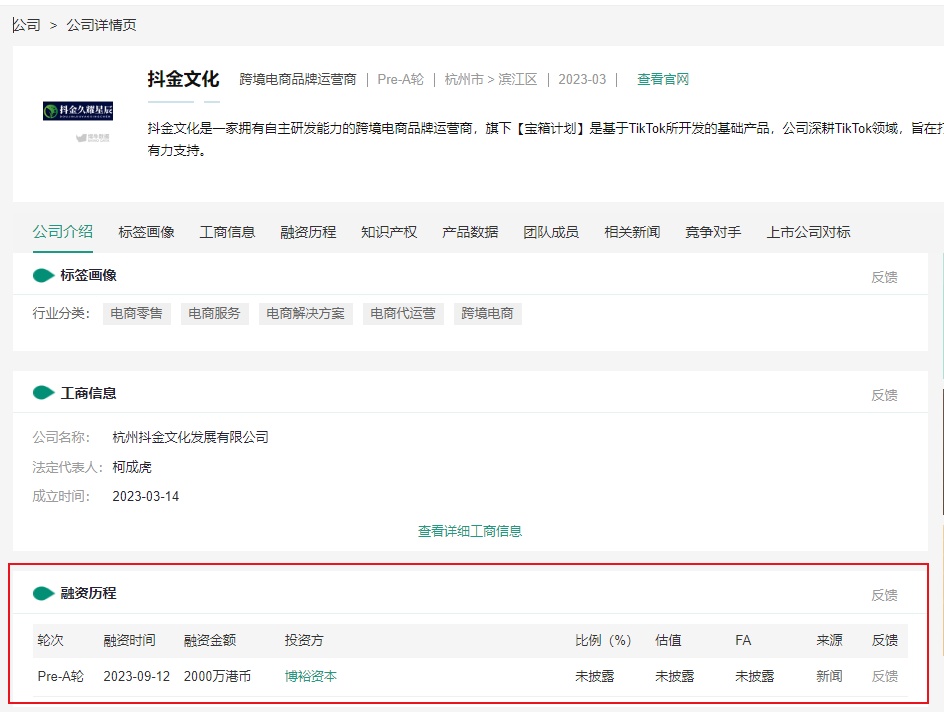944x712 pixels.
Task: Click 未披露 under the 估值 column
Action: click(x=675, y=676)
